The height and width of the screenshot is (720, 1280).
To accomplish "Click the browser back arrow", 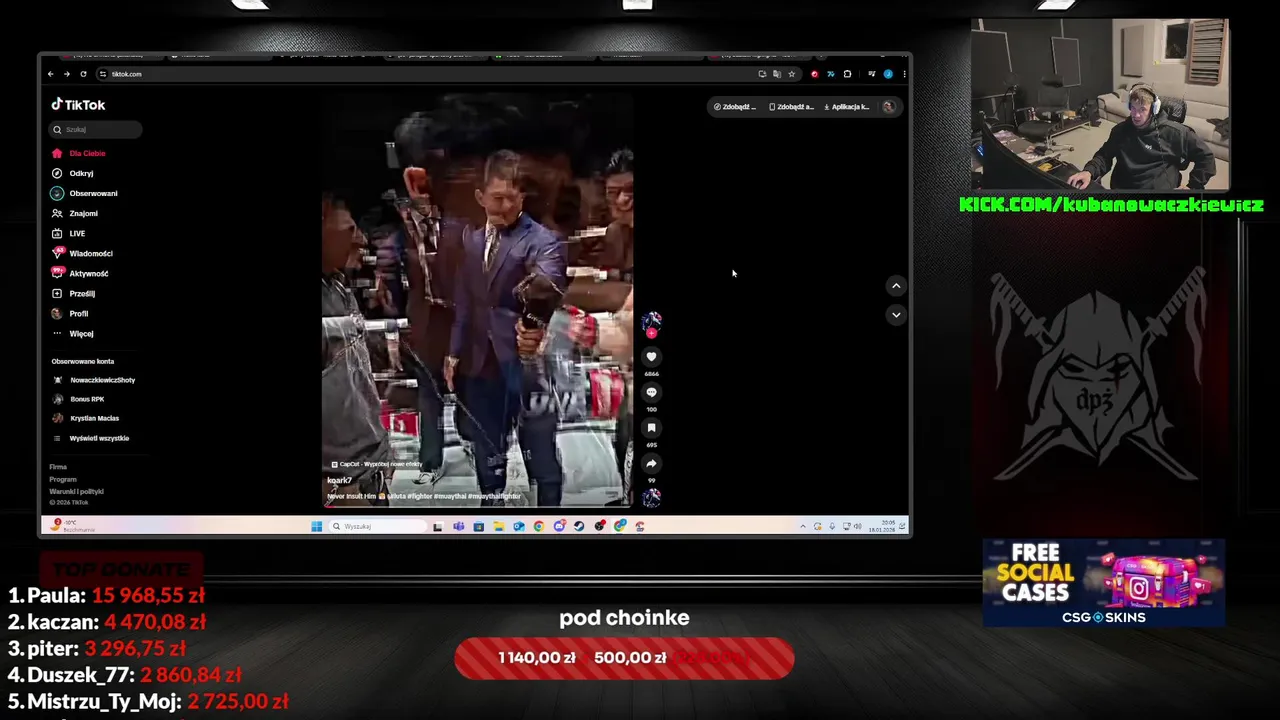I will (x=50, y=74).
